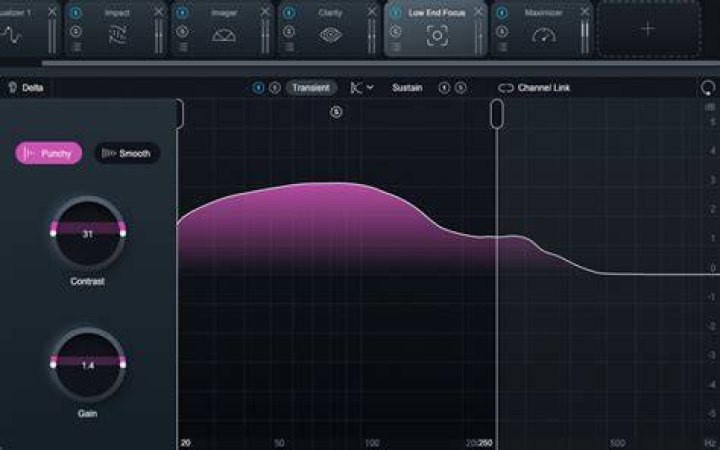Choose the Punchy mode button

(49, 153)
